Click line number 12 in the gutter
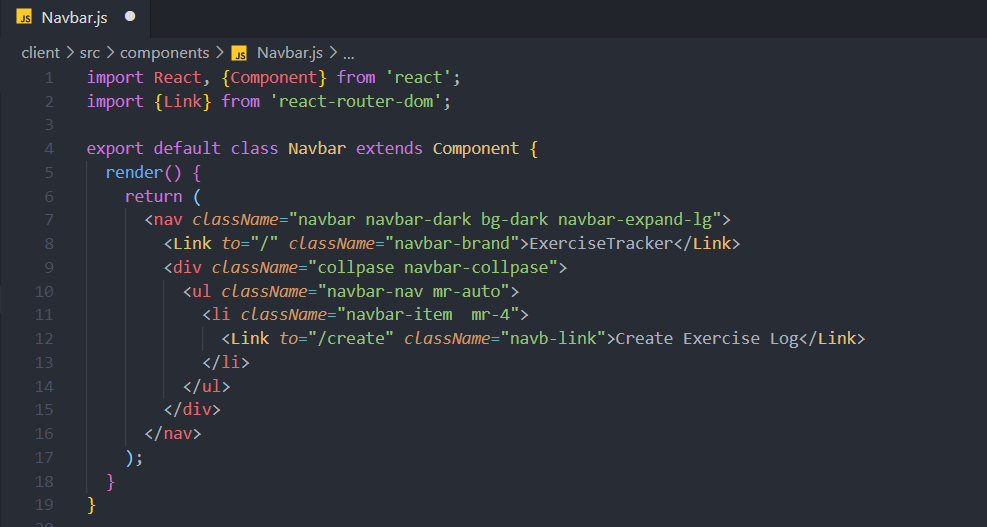This screenshot has height=527, width=987. click(x=44, y=338)
